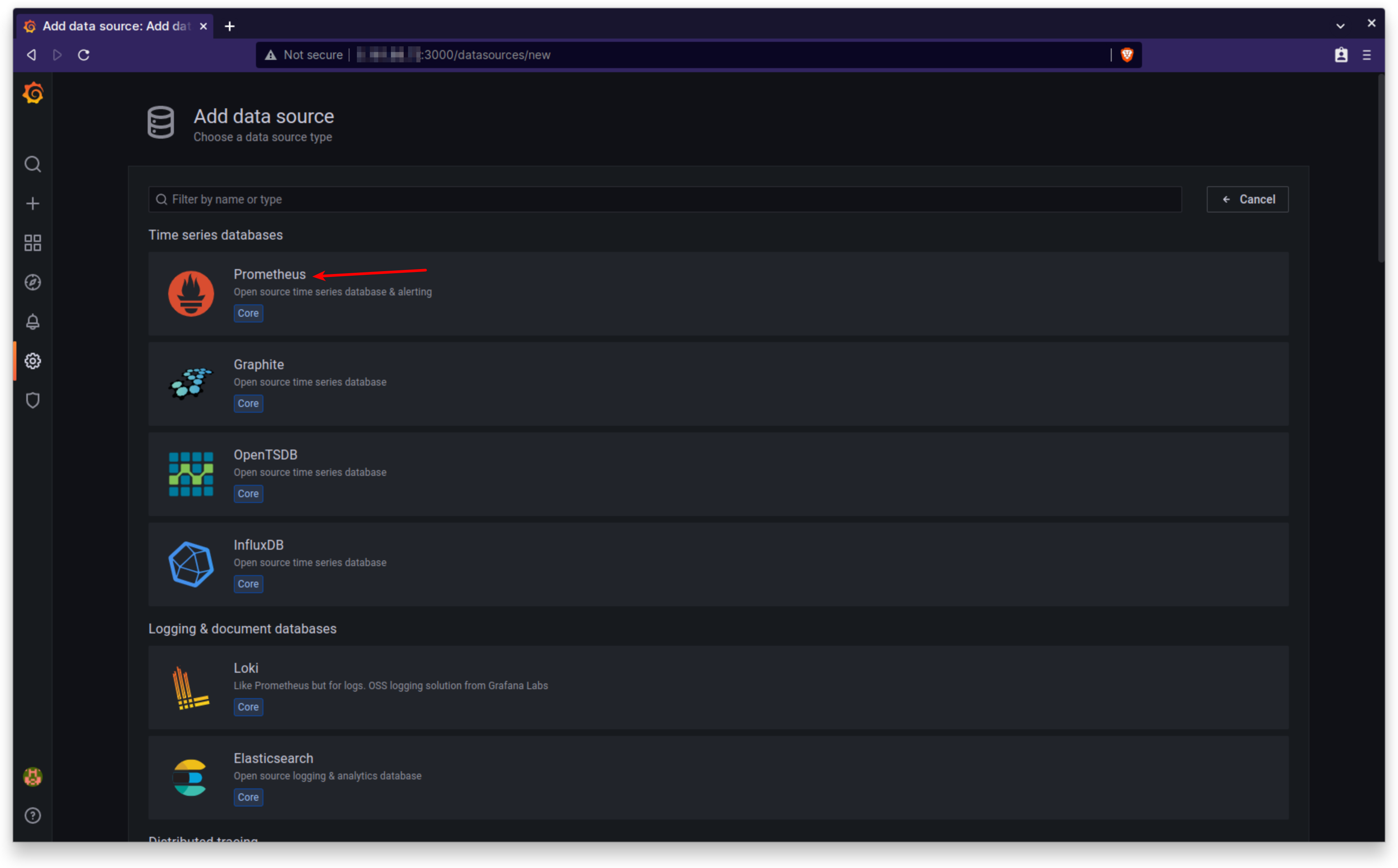Click the Cancel button
This screenshot has height=868, width=1398.
click(x=1247, y=199)
